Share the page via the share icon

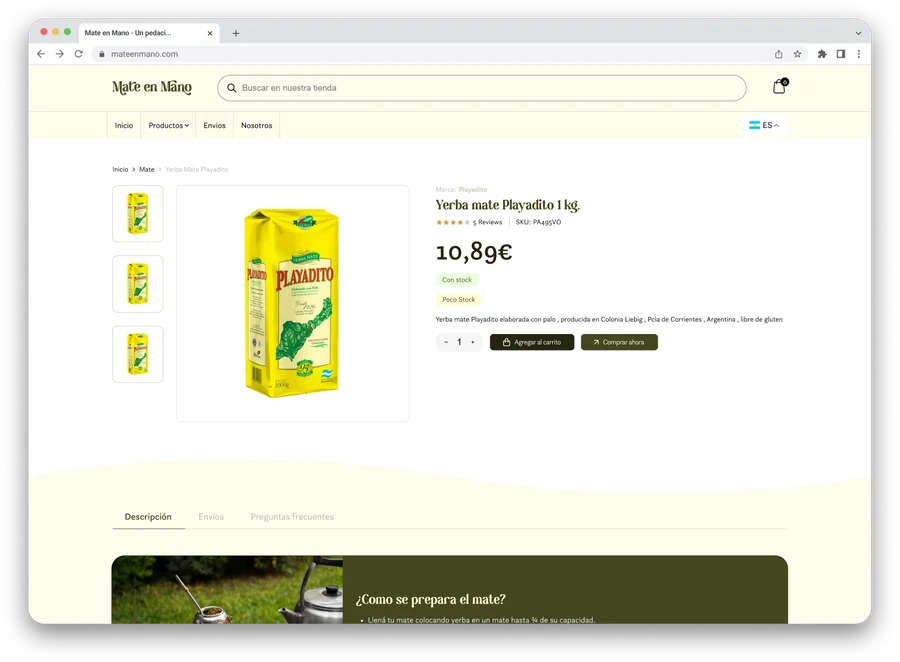point(778,54)
